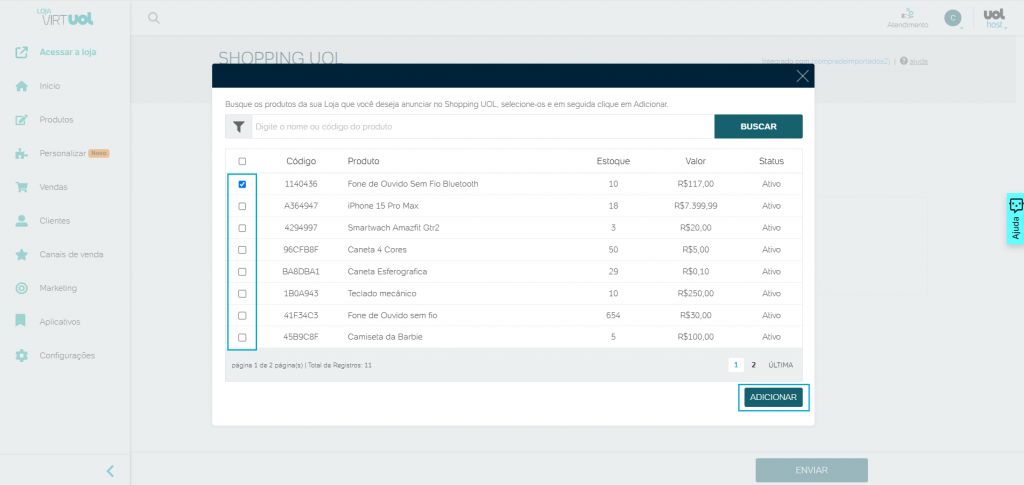Open Vendas section in sidebar
1024x485 pixels.
click(54, 187)
